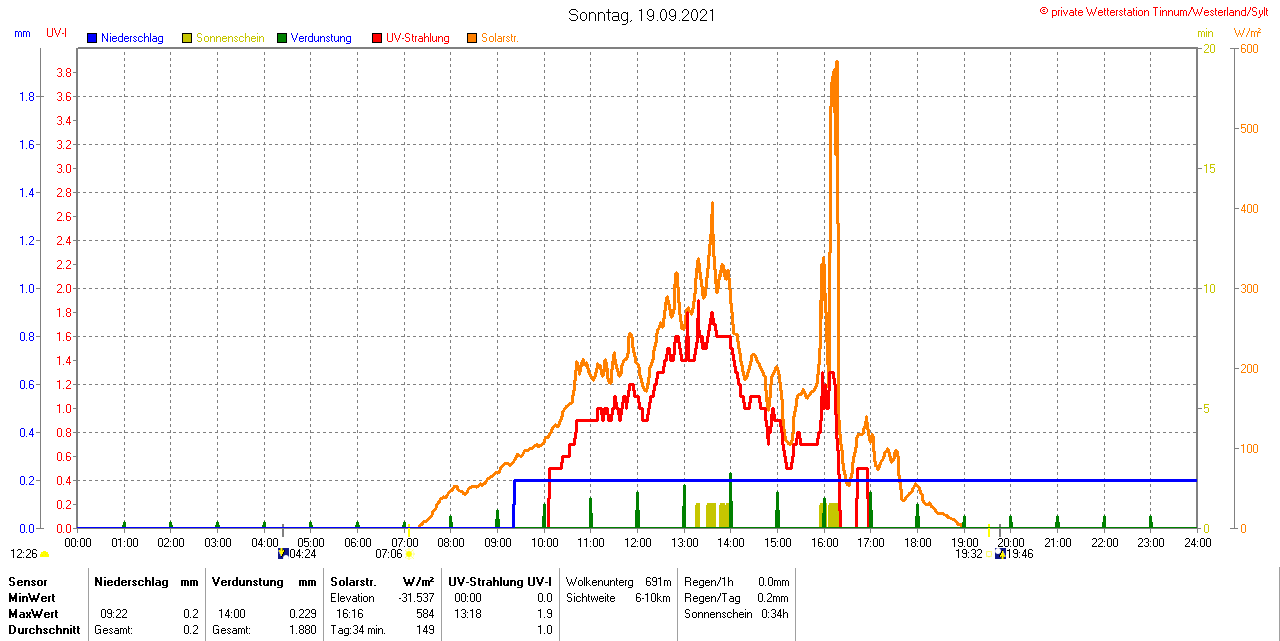Select the Sonnenschein legend label
This screenshot has width=1280, height=641.
pyautogui.click(x=230, y=38)
